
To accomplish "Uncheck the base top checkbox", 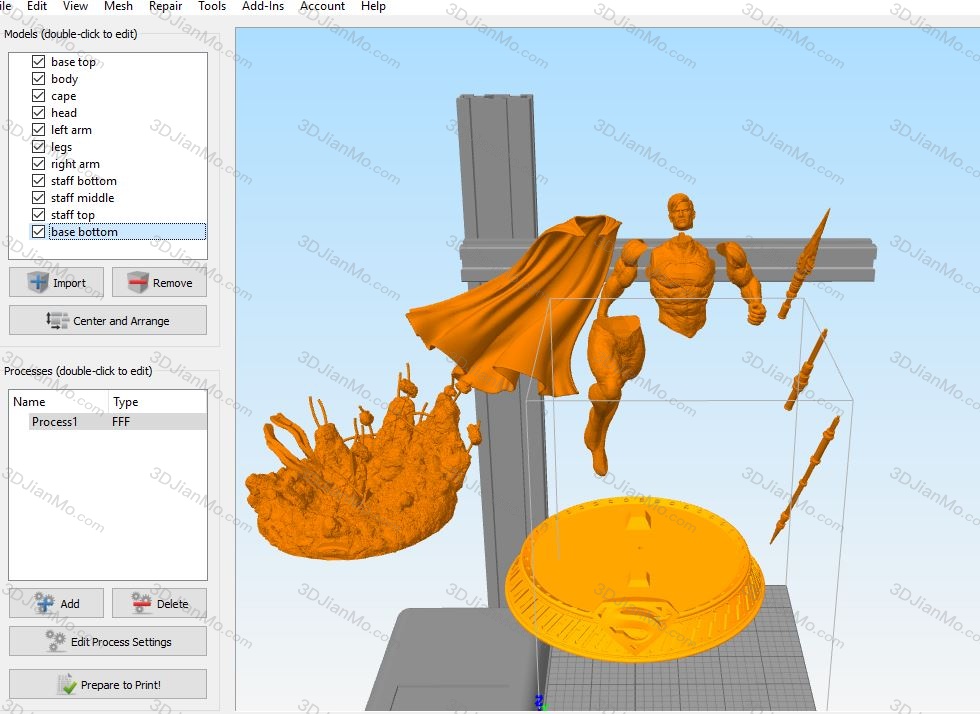I will 39,62.
